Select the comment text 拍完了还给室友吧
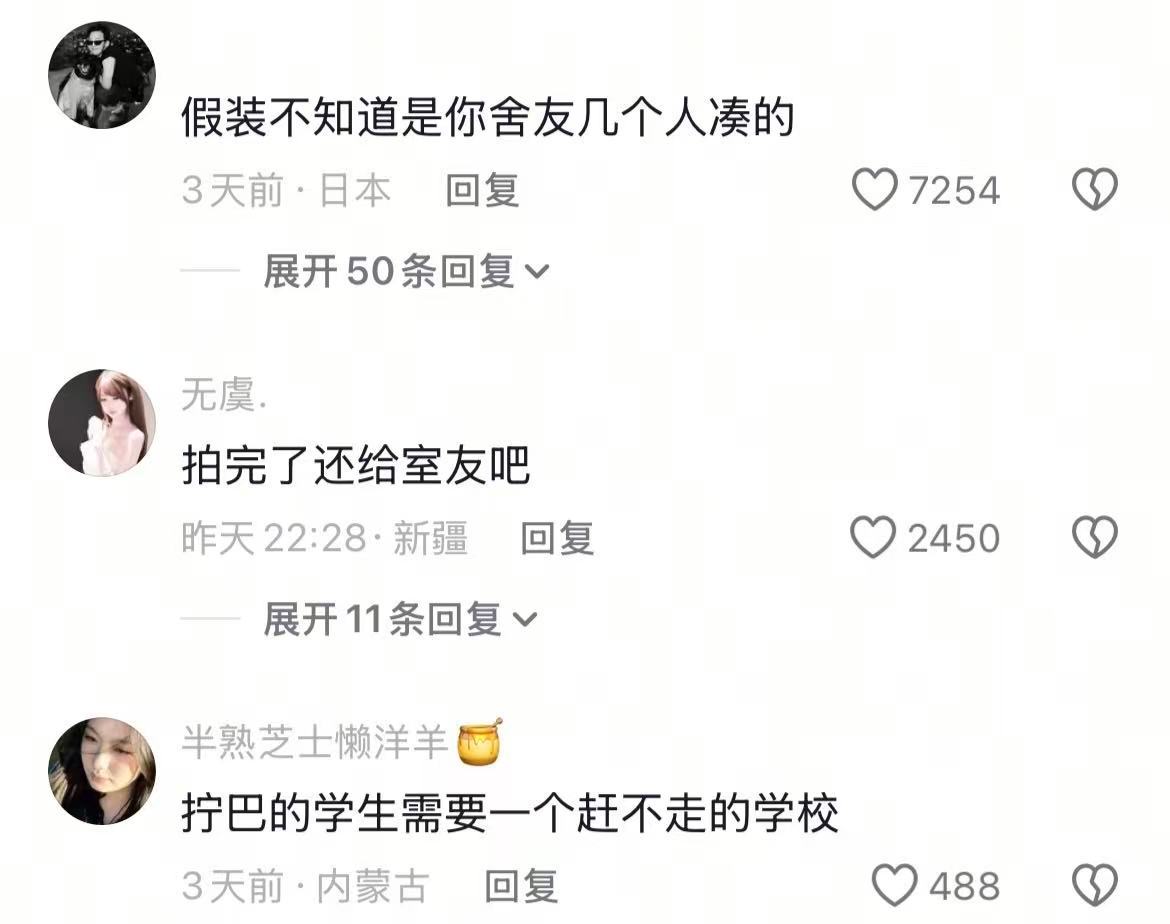The width and height of the screenshot is (1170, 924). 356,466
